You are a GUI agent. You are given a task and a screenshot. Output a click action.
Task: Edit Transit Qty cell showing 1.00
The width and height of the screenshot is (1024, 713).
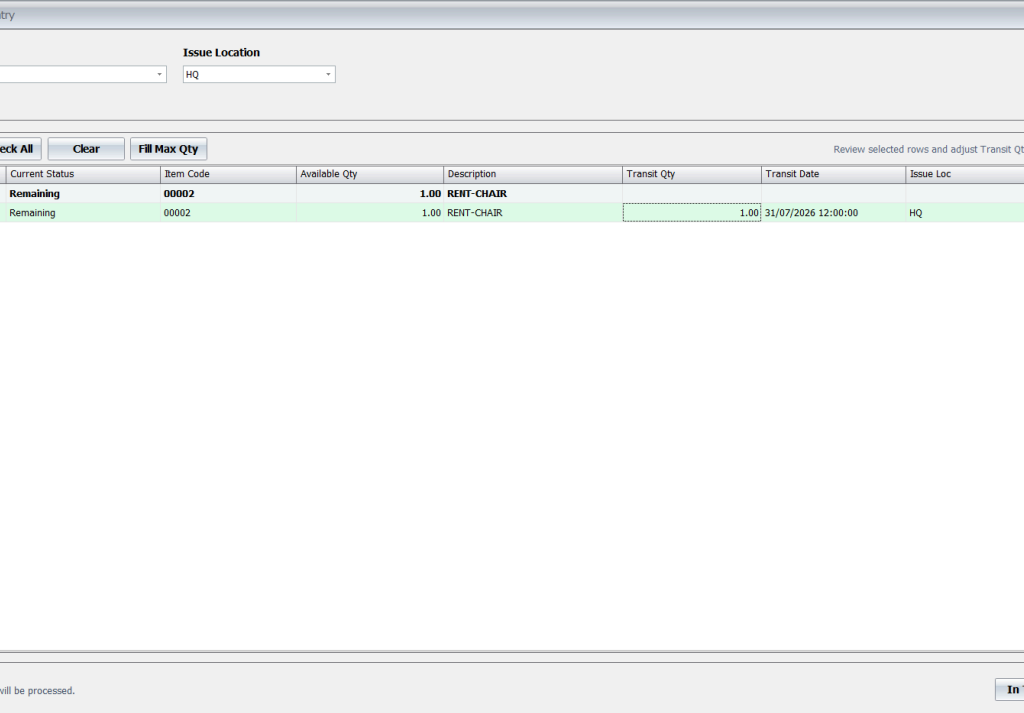pos(692,212)
